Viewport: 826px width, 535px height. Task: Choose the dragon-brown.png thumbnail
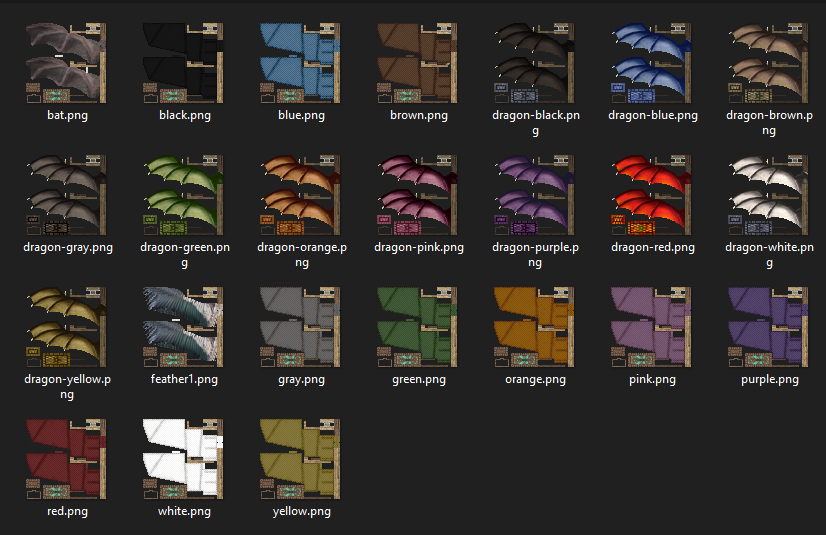point(768,63)
